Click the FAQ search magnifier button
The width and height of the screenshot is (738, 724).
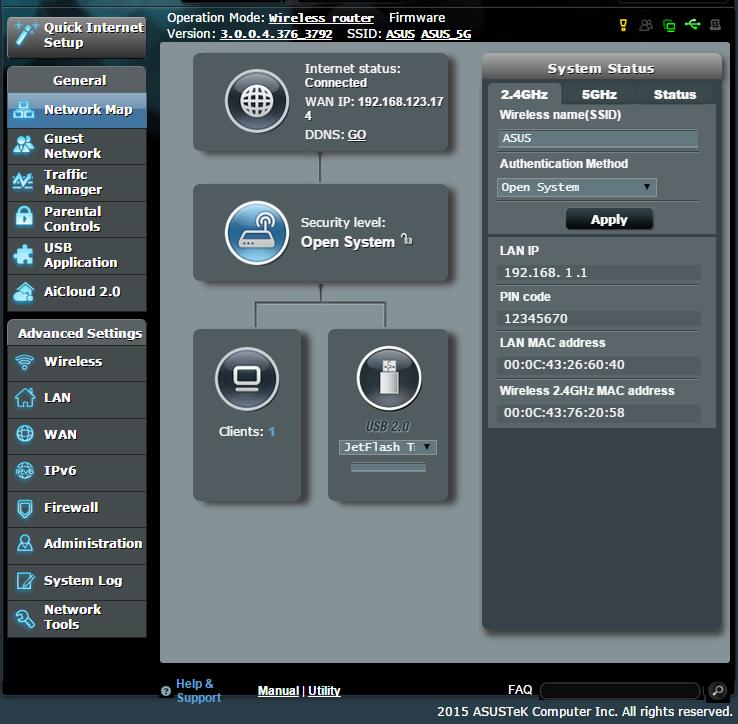717,691
